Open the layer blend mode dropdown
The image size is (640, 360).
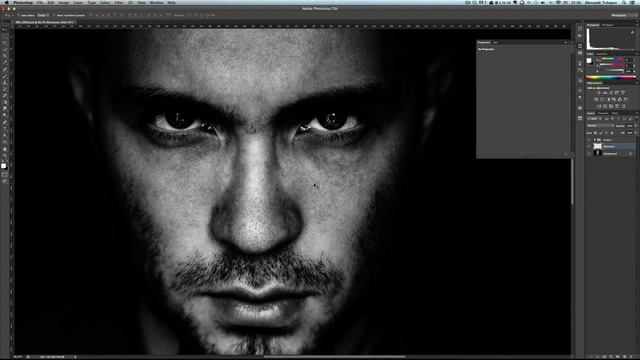pyautogui.click(x=600, y=125)
